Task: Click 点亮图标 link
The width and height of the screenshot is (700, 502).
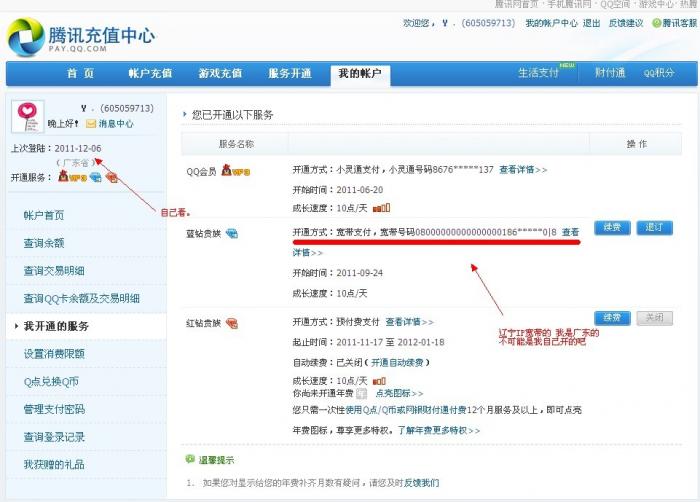Action: click(399, 393)
